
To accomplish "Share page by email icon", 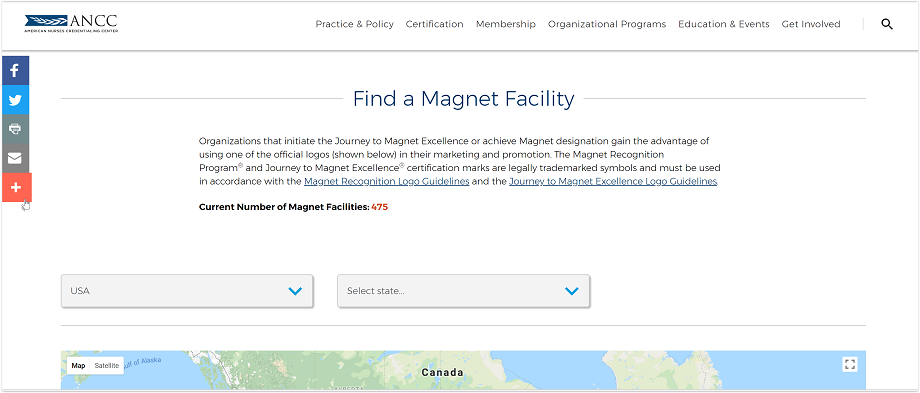I will pyautogui.click(x=15, y=158).
